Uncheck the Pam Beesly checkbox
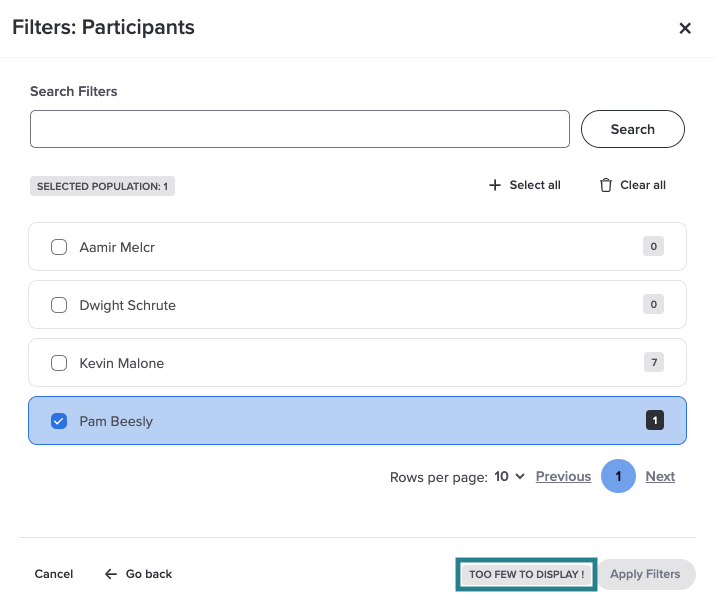 59,421
